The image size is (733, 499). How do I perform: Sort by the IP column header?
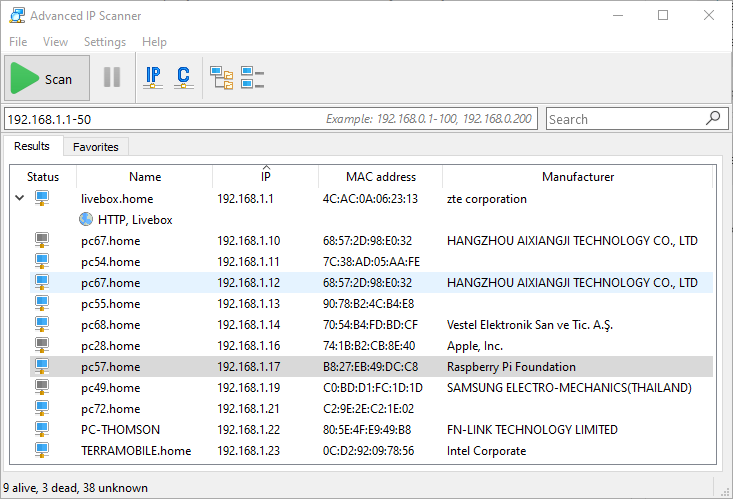(266, 177)
